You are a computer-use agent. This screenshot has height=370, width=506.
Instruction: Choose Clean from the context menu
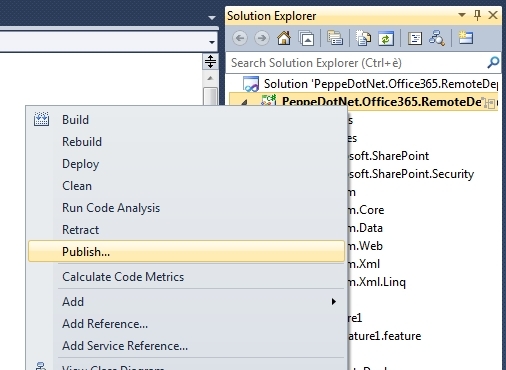[186, 186]
